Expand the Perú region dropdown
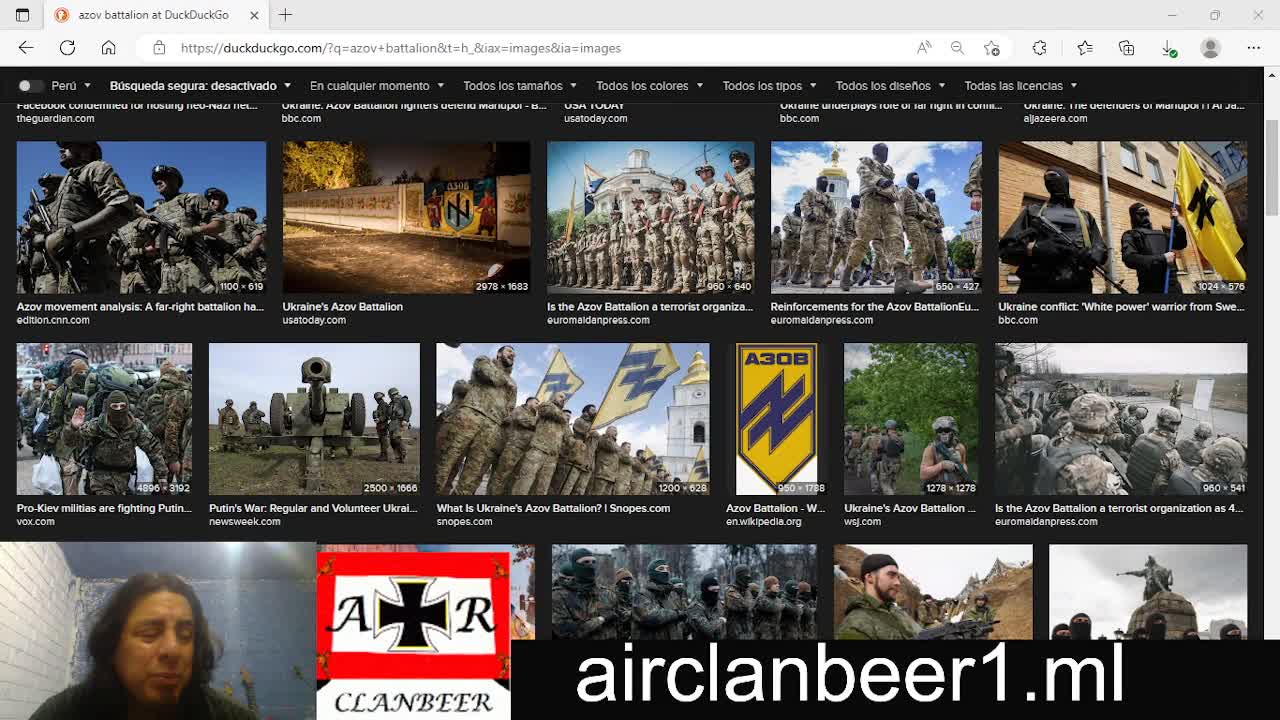 [x=71, y=86]
